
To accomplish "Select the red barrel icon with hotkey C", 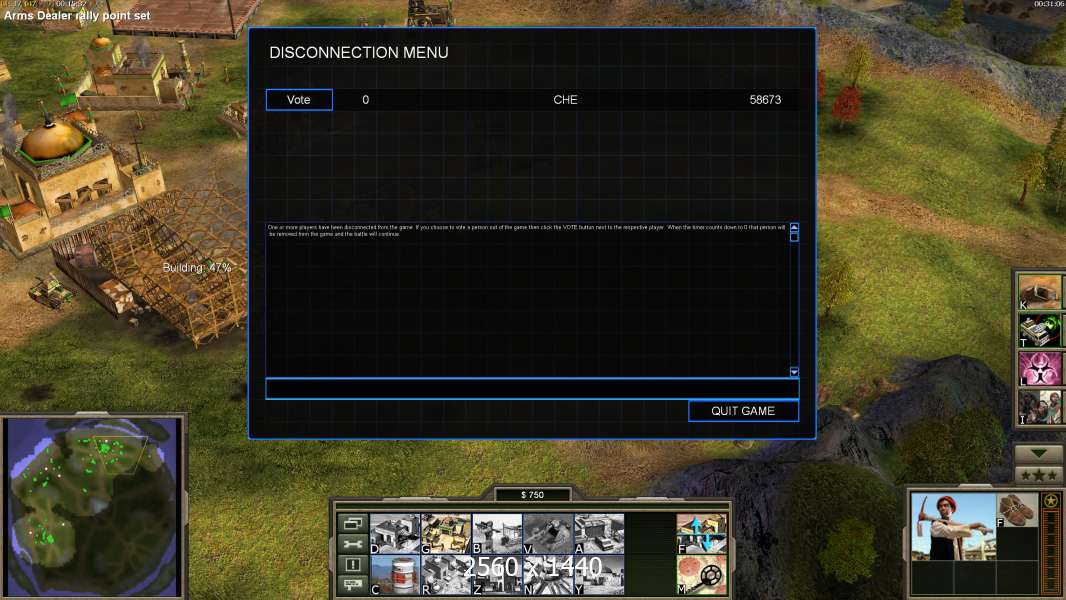I will coord(395,576).
